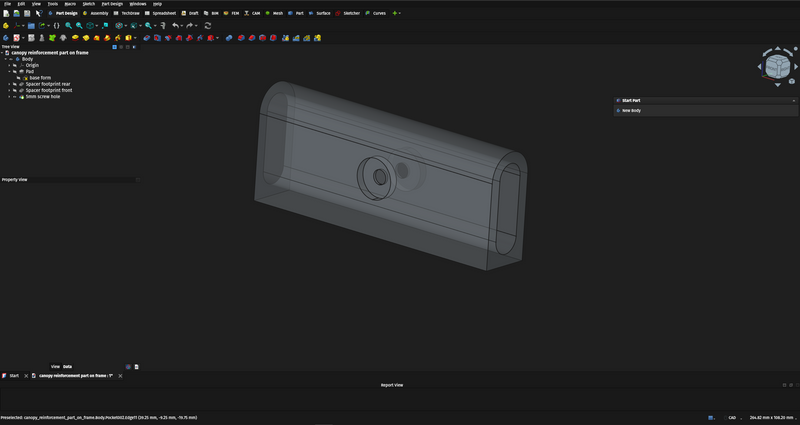Toggle visibility of Origin item

pos(15,65)
